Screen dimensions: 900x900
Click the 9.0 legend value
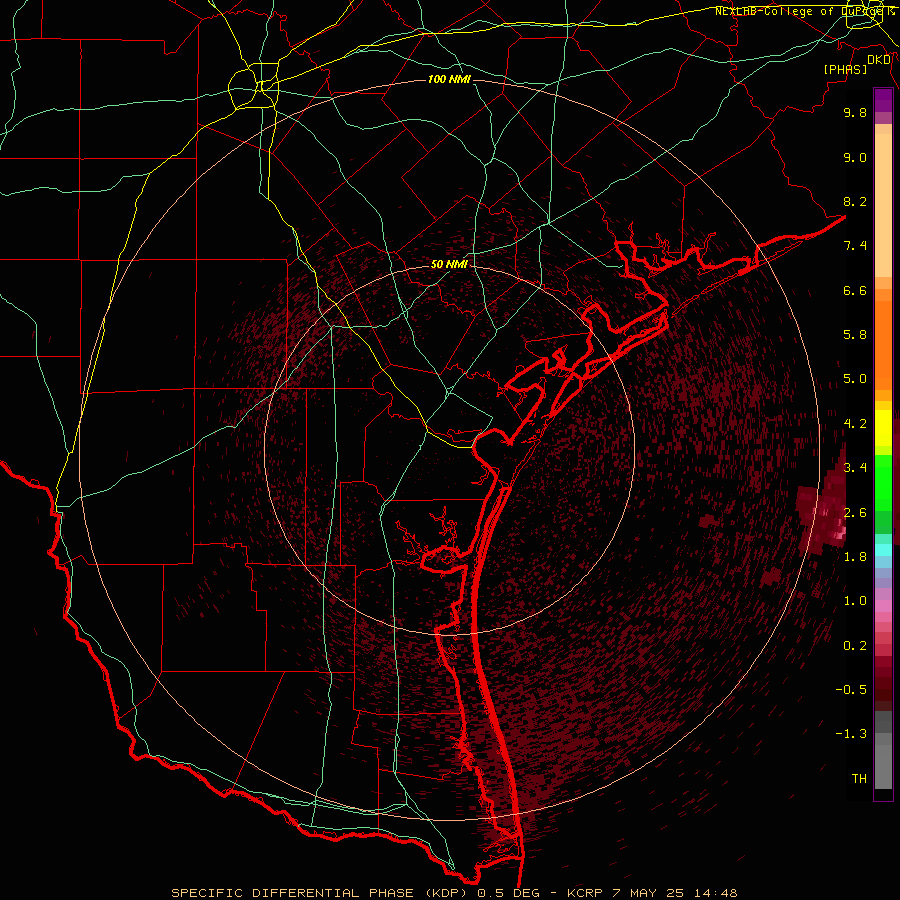855,157
